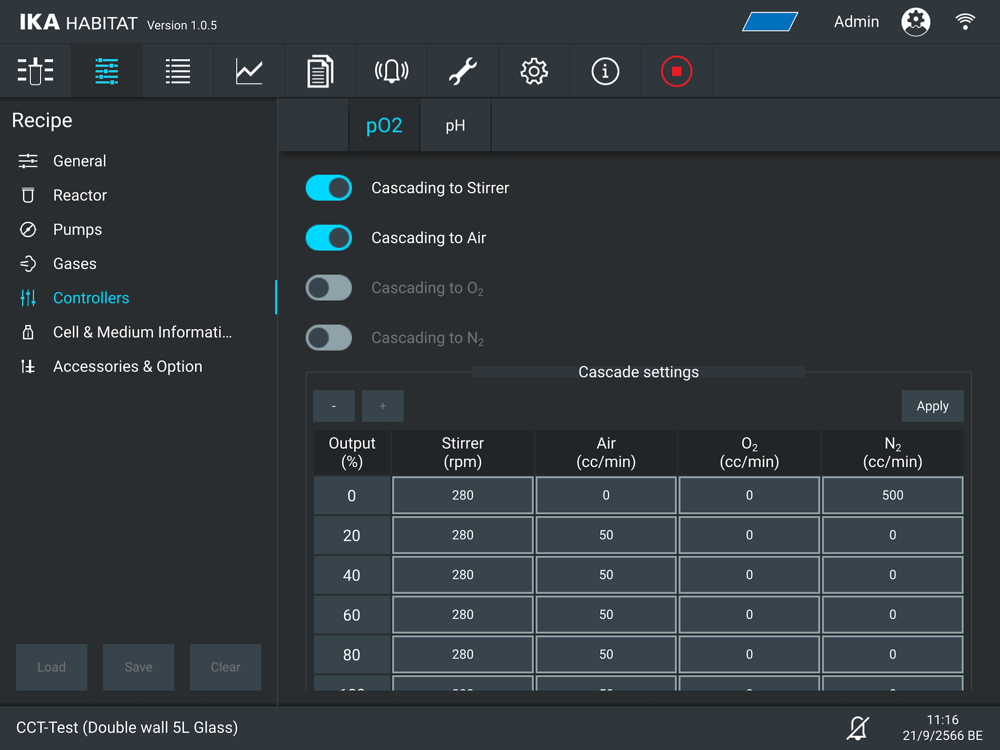Edit Stirrer field at output 60
1000x750 pixels.
(x=463, y=615)
